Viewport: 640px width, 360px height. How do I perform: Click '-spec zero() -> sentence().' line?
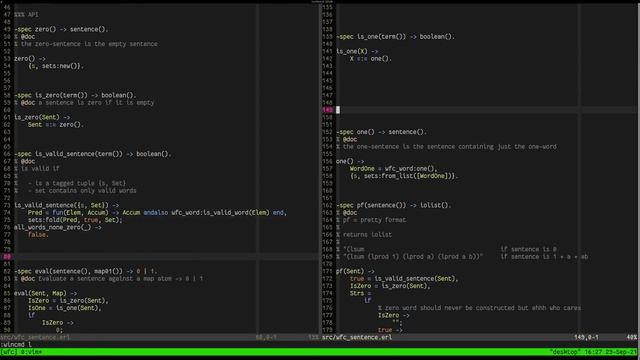pos(61,29)
